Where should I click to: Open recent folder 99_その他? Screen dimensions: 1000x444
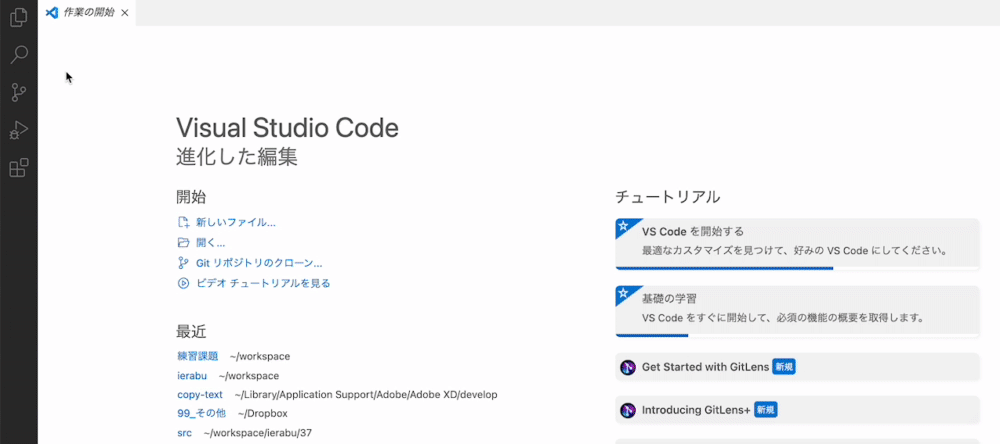pyautogui.click(x=202, y=413)
